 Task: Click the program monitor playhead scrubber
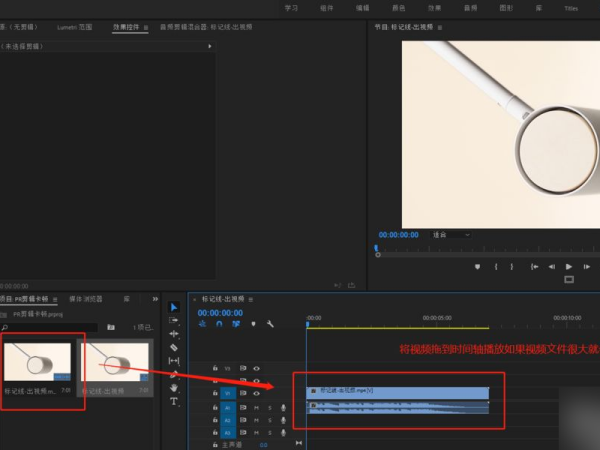[377, 248]
